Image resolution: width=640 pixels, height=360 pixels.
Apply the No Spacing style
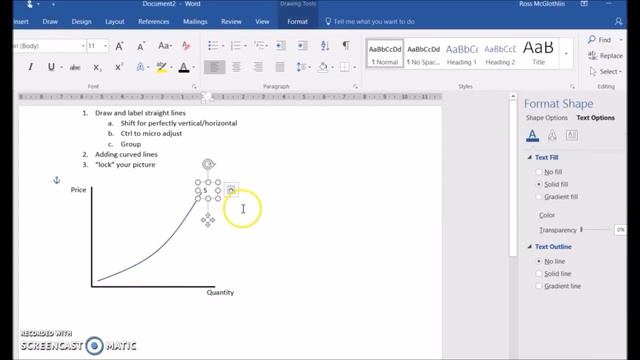pos(423,53)
